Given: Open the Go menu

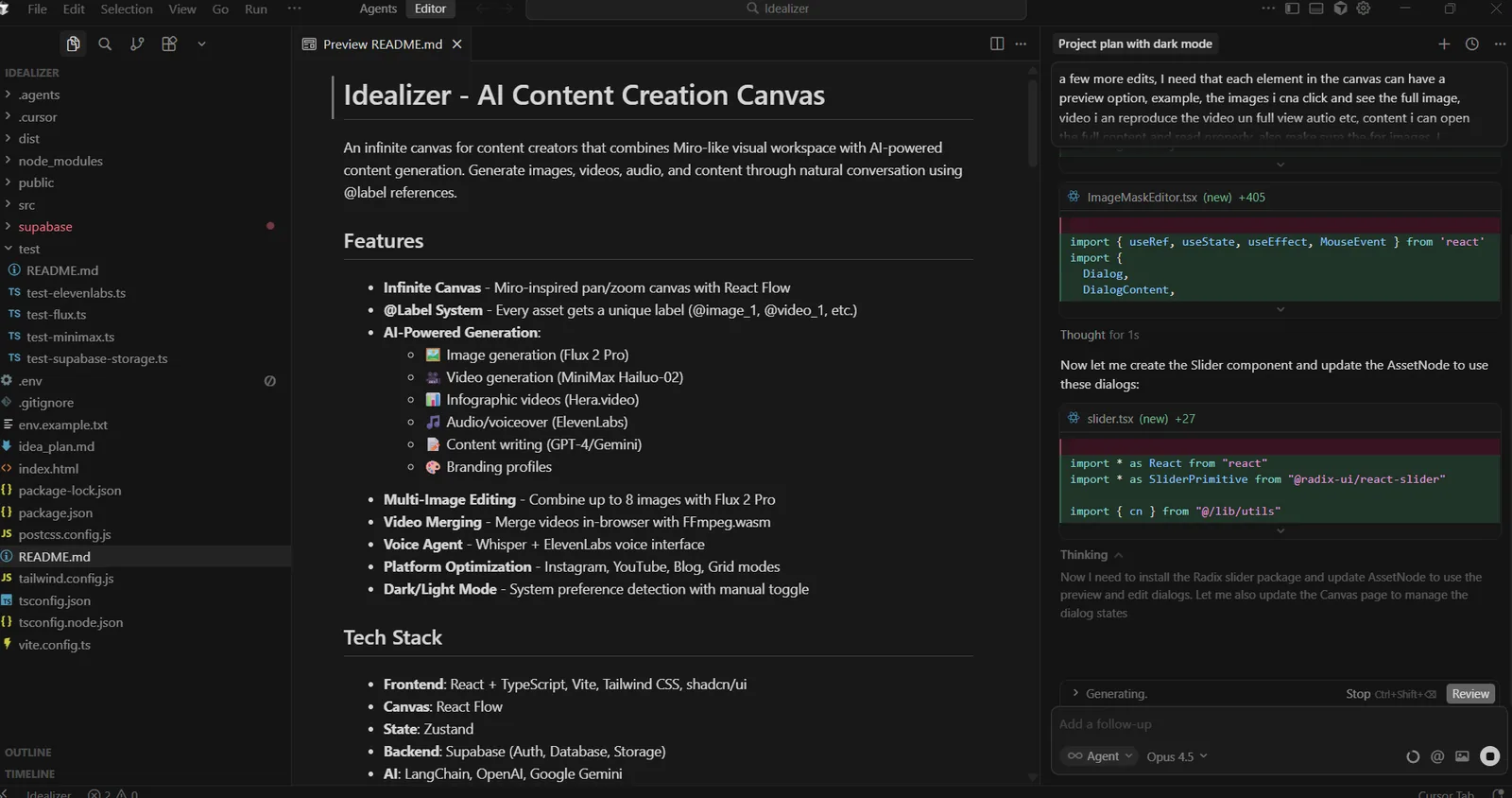Looking at the screenshot, I should [x=220, y=9].
